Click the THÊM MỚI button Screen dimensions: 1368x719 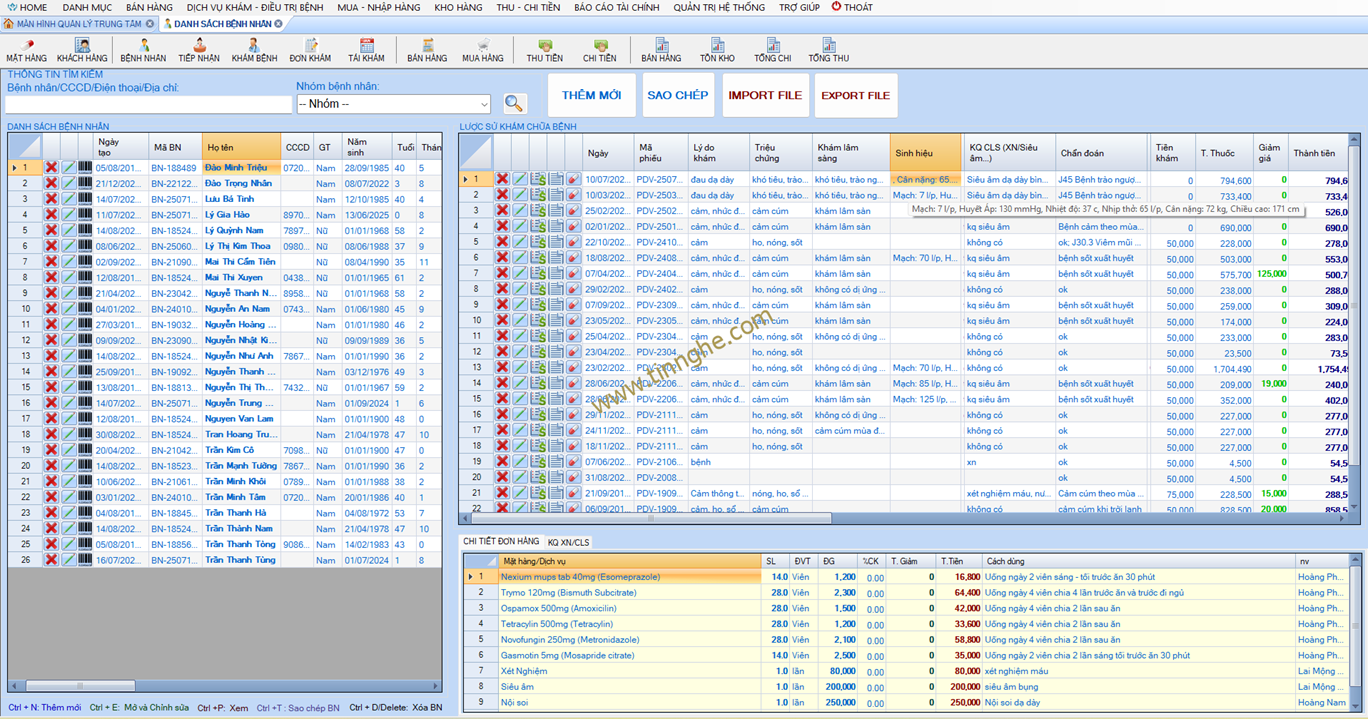tap(591, 96)
